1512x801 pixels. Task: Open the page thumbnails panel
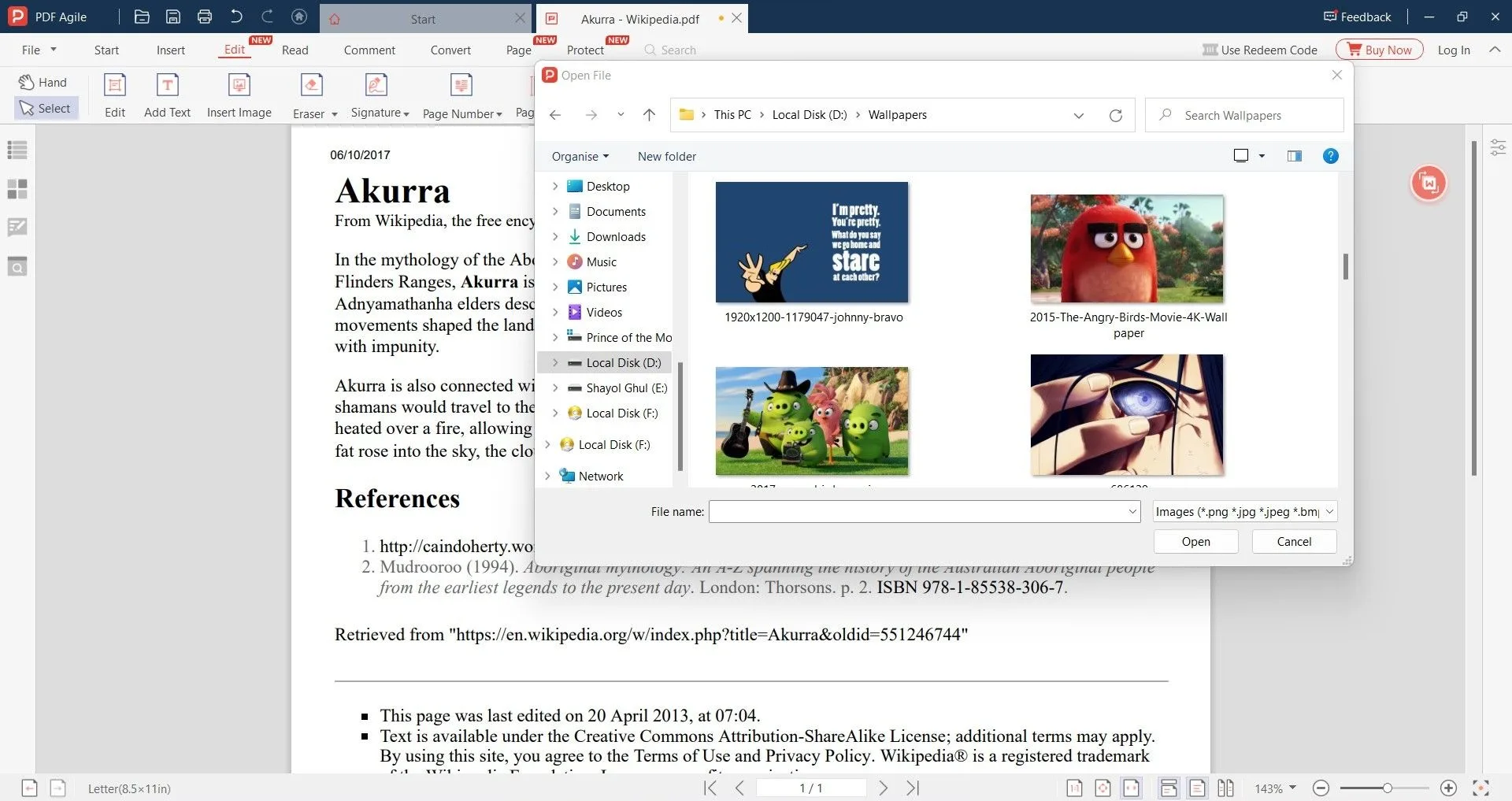click(17, 189)
